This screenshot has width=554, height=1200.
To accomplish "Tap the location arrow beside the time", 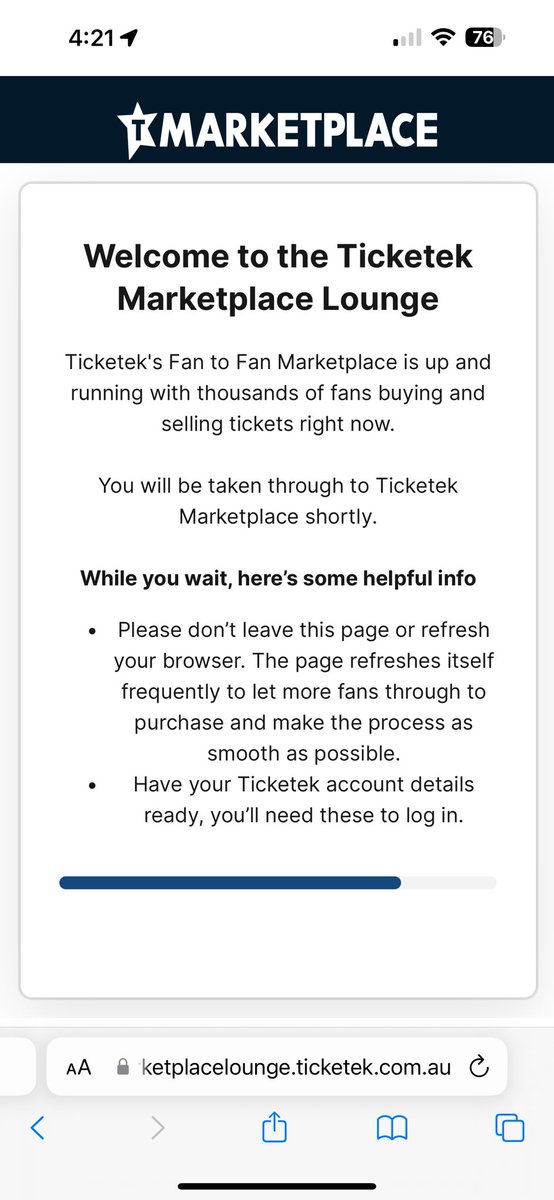I will (128, 38).
